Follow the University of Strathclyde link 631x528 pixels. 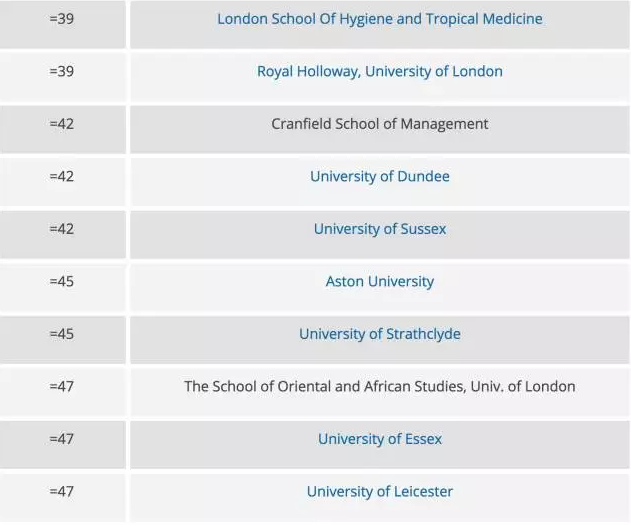click(x=380, y=334)
